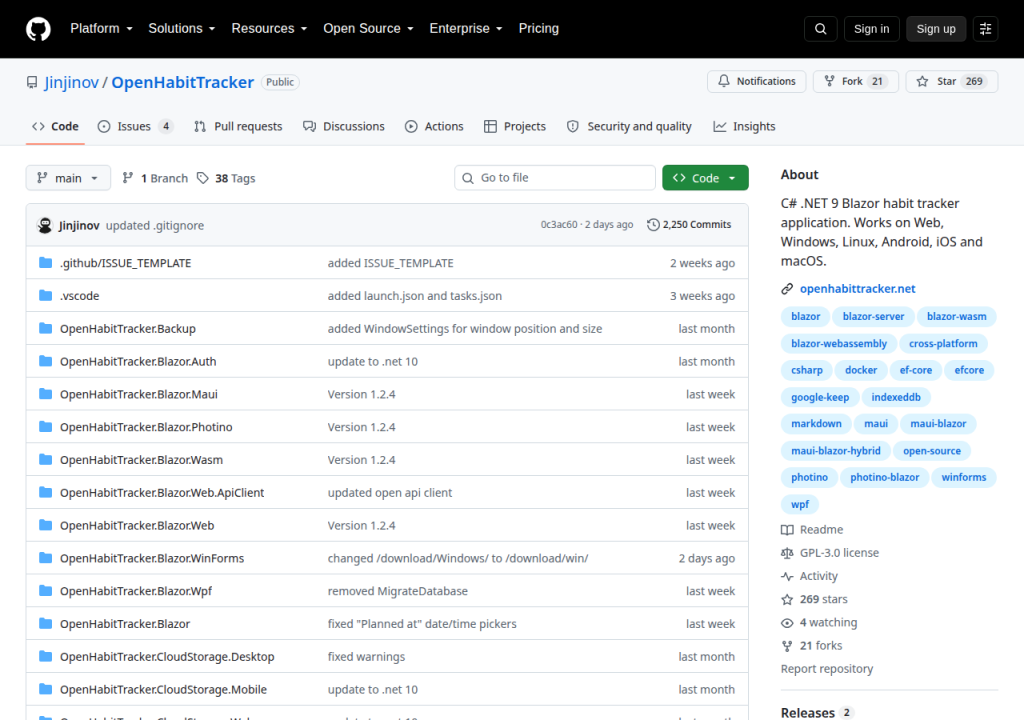Open the google-keep topic tag
This screenshot has width=1024, height=720.
click(820, 397)
